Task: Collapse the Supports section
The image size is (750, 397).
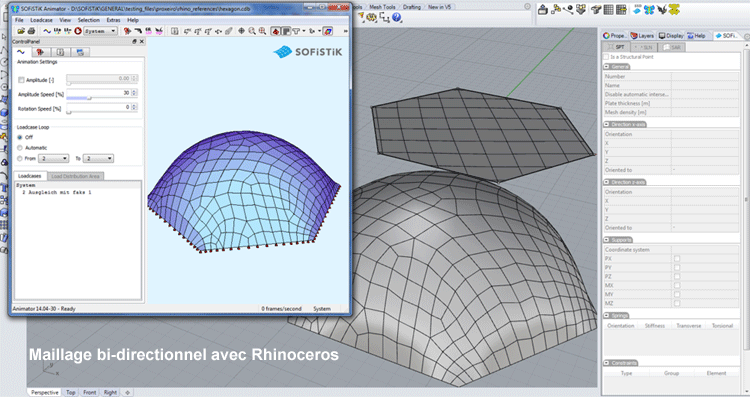Action: point(607,240)
